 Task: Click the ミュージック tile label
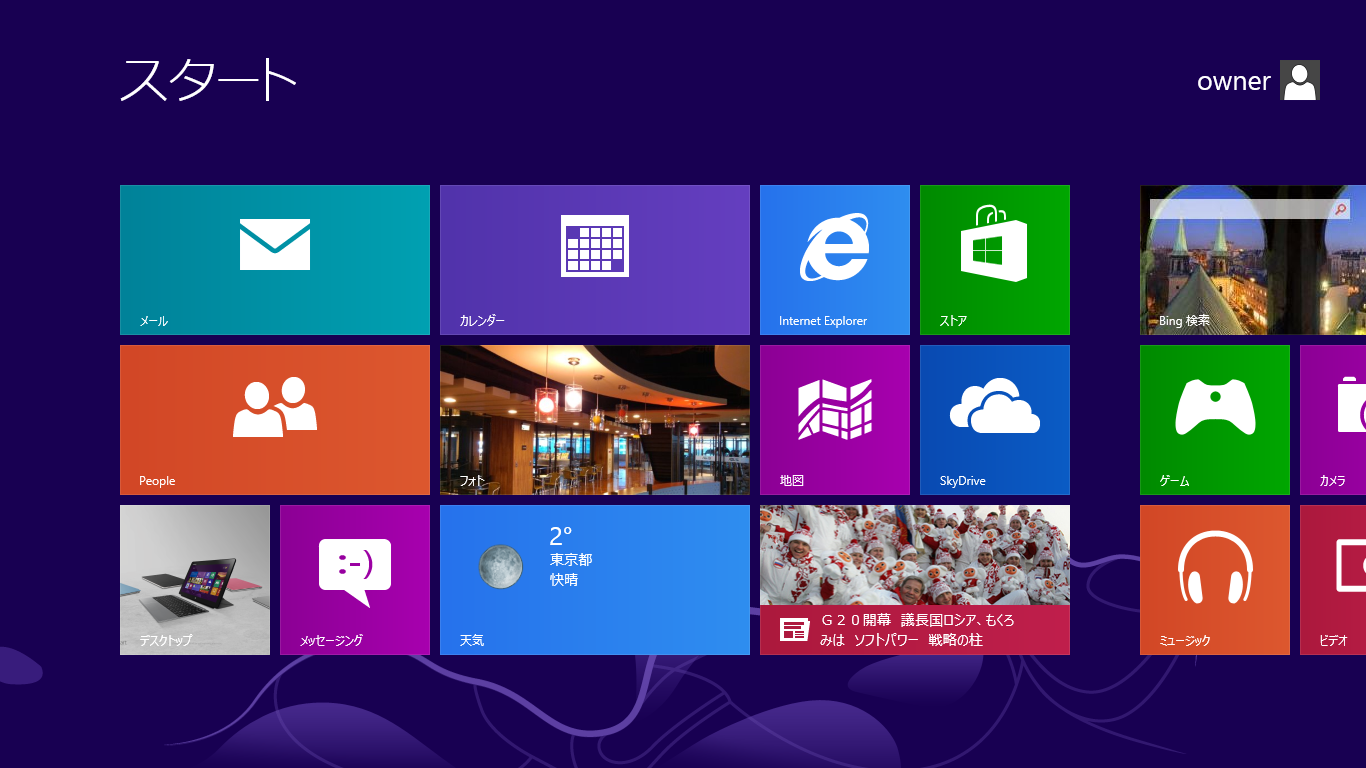[1185, 640]
